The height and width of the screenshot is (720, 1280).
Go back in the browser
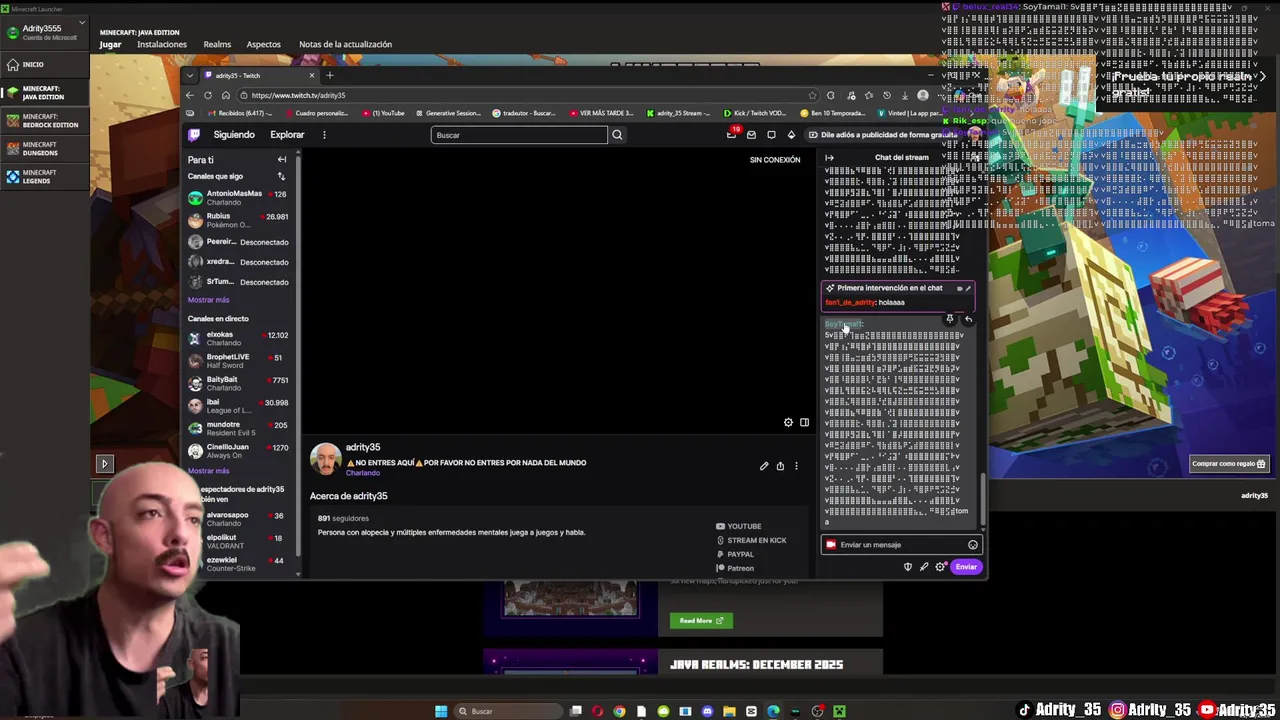[x=190, y=95]
